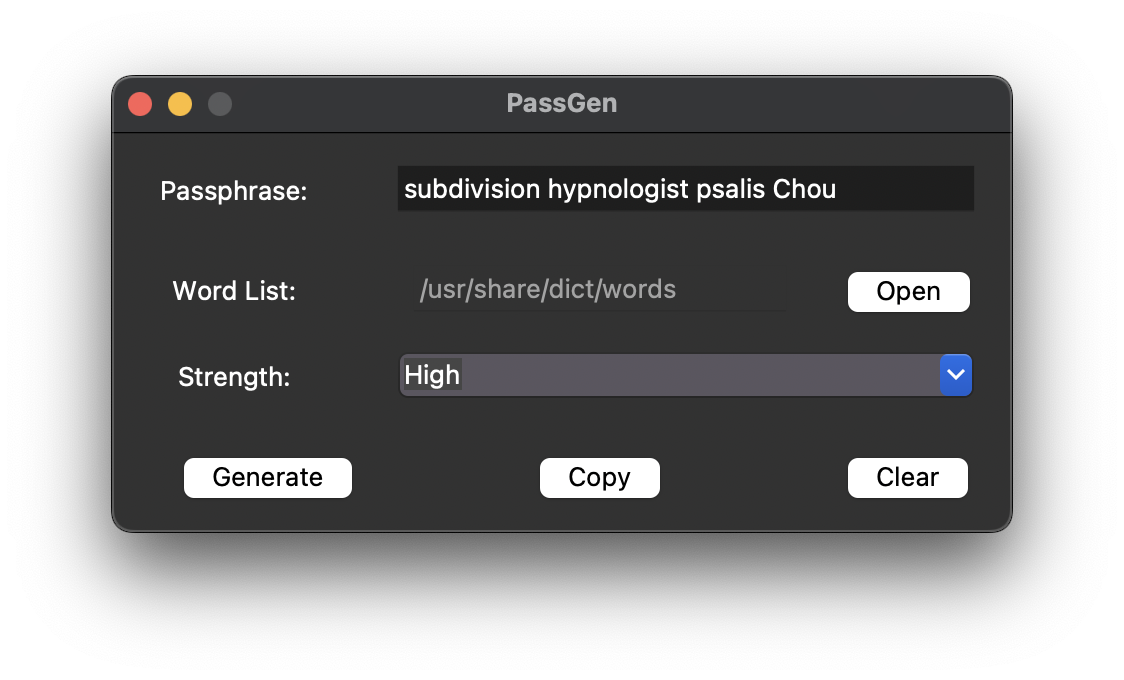Click Clear to reset the passphrase

pyautogui.click(x=907, y=477)
